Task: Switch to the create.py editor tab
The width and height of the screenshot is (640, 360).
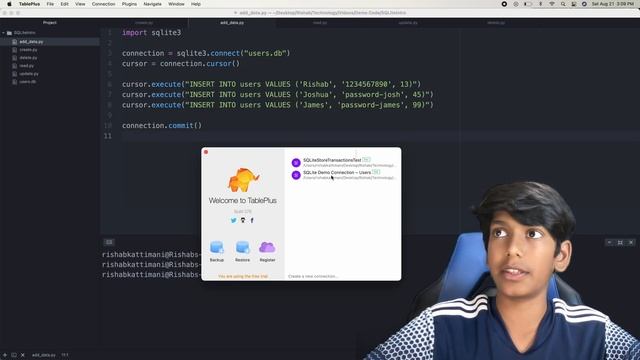Action: [x=144, y=23]
